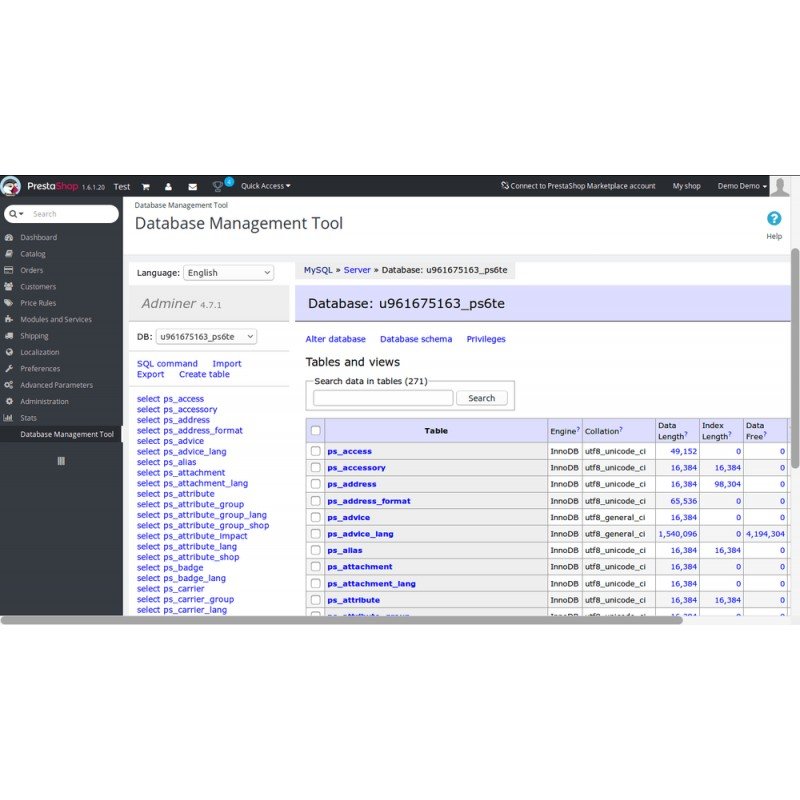Screen dimensions: 800x800
Task: Open the Language English dropdown
Action: [229, 273]
